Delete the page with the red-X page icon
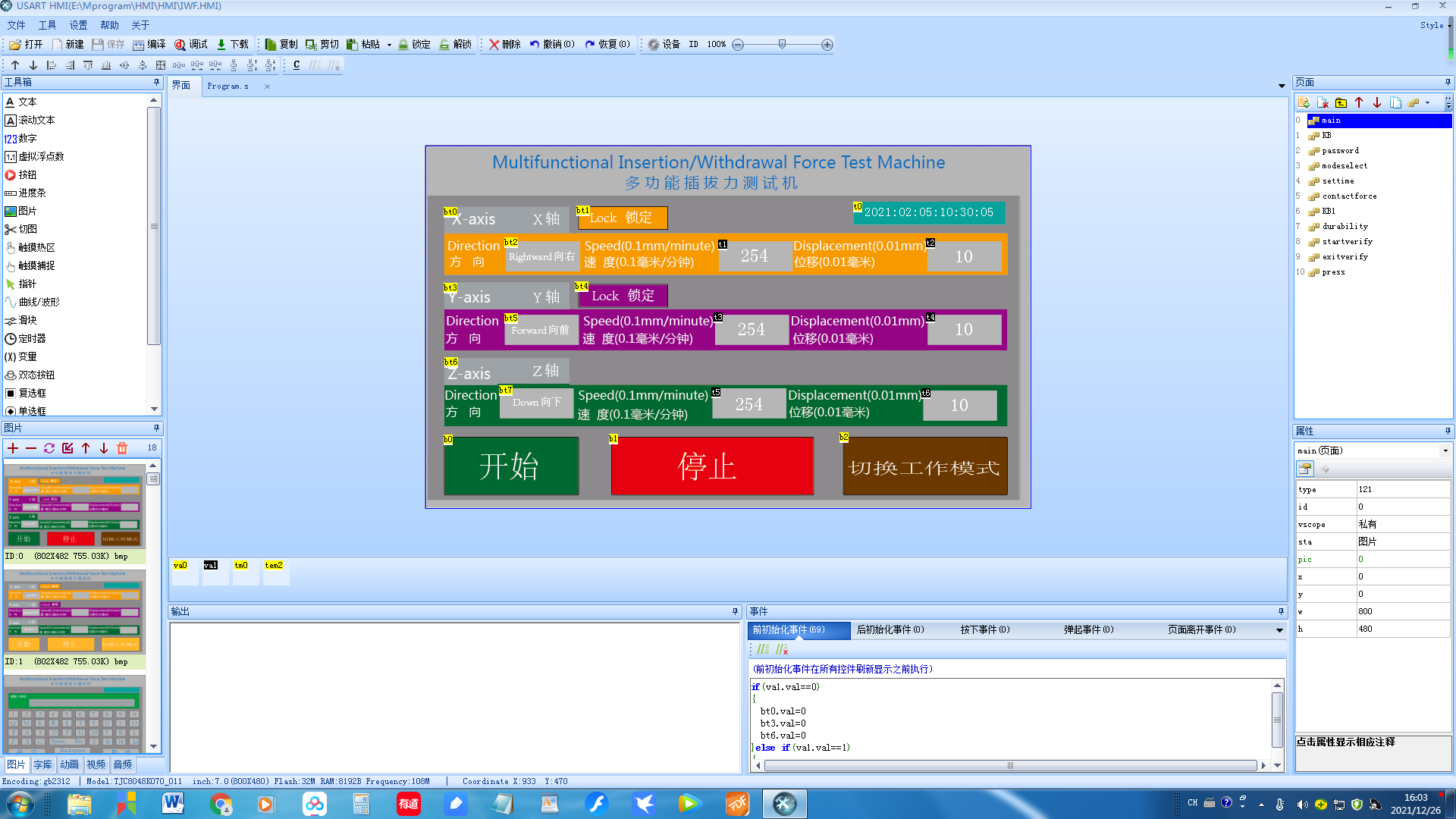 pyautogui.click(x=1323, y=102)
